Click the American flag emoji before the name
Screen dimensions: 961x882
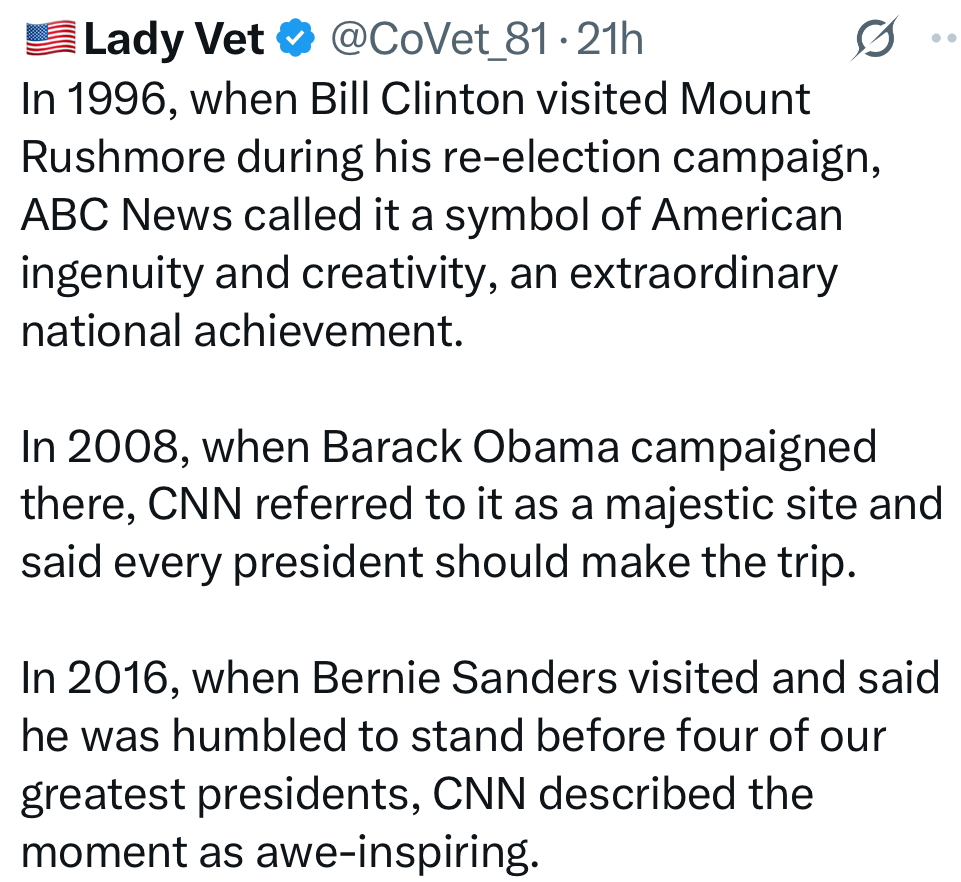click(50, 39)
